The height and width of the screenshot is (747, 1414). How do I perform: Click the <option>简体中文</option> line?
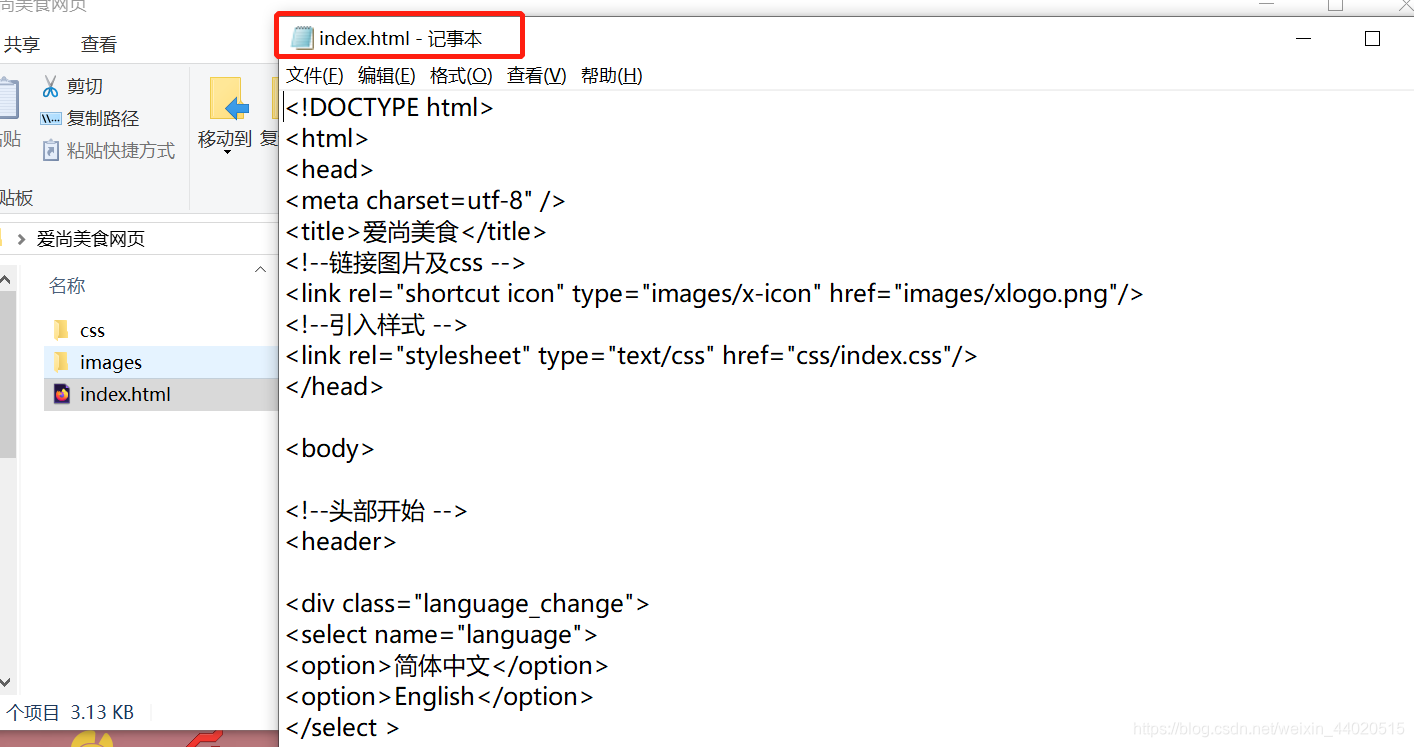click(x=447, y=666)
